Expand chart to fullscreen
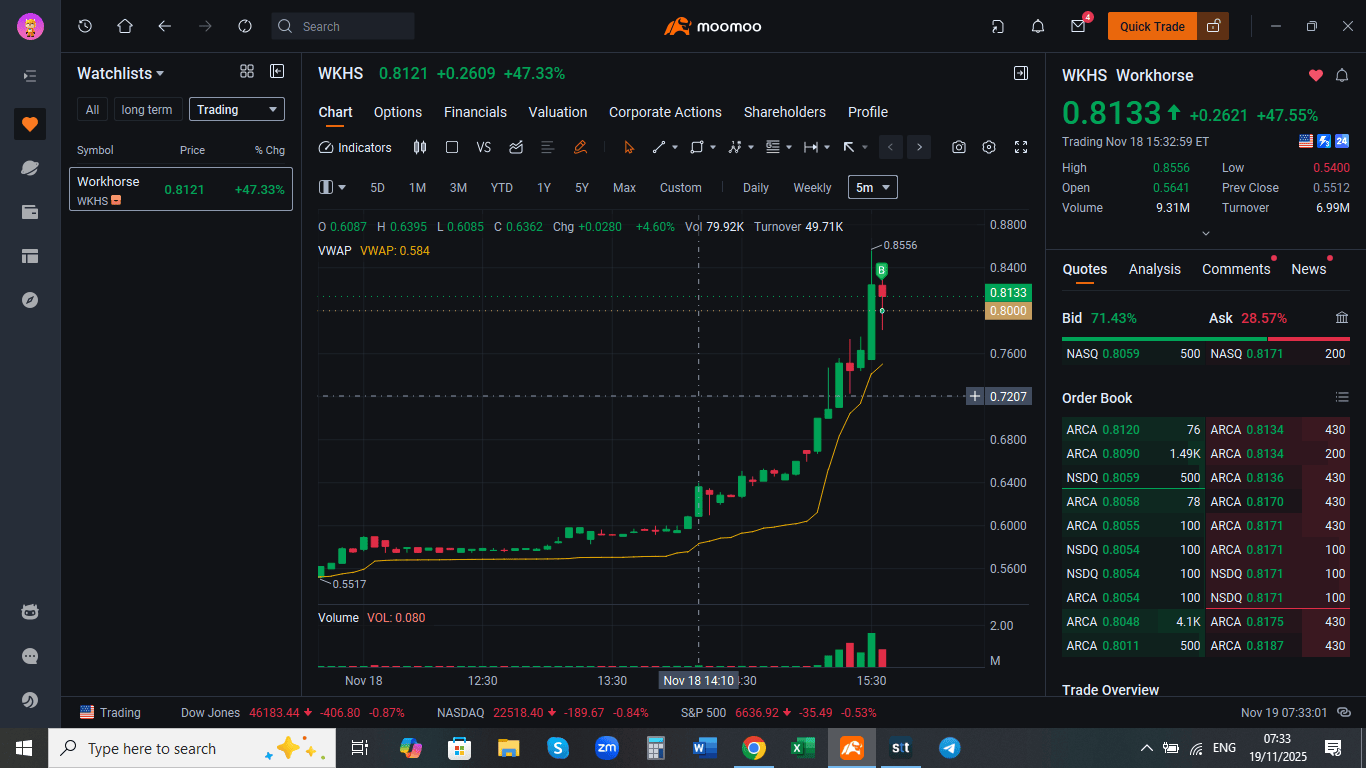This screenshot has height=768, width=1366. point(1021,147)
